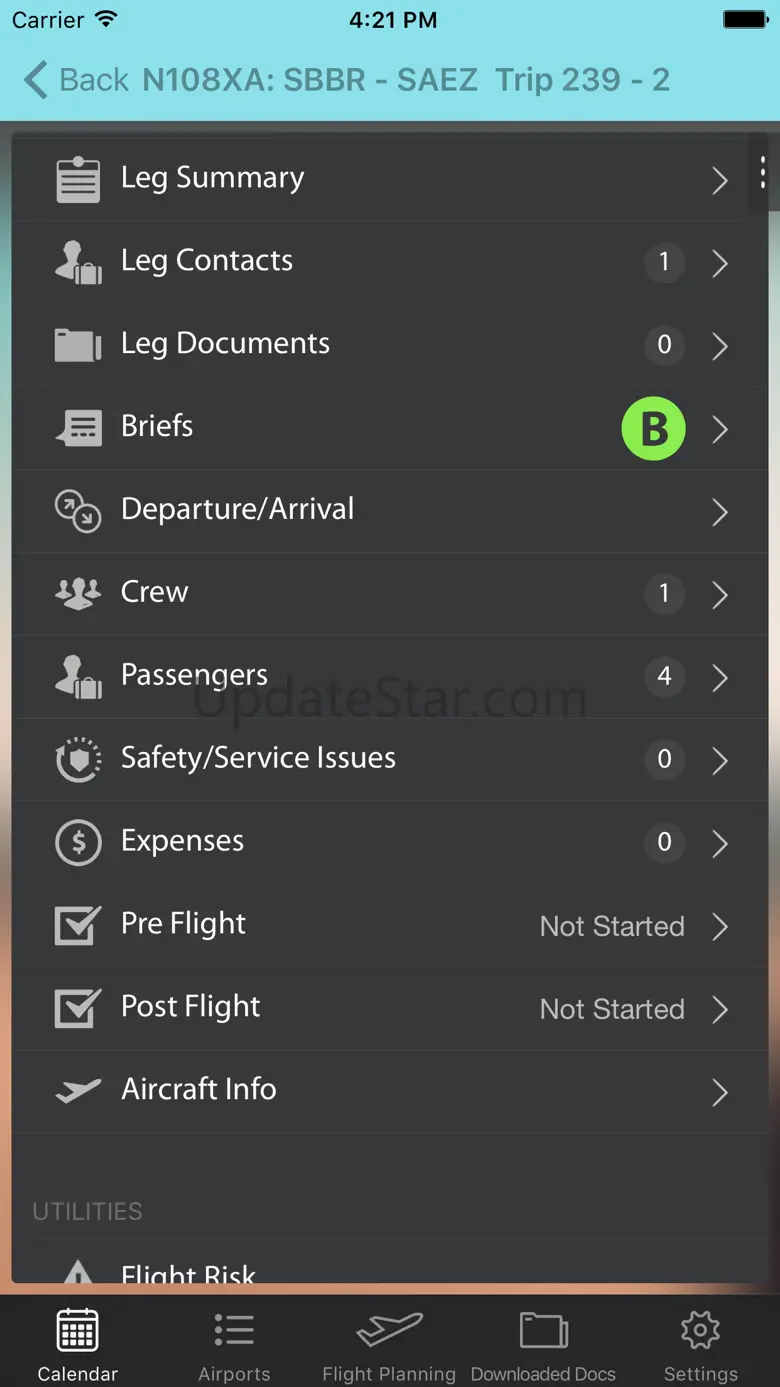Tap the Leg Documents folder icon
Screen dimensions: 780x1387
pos(78,345)
